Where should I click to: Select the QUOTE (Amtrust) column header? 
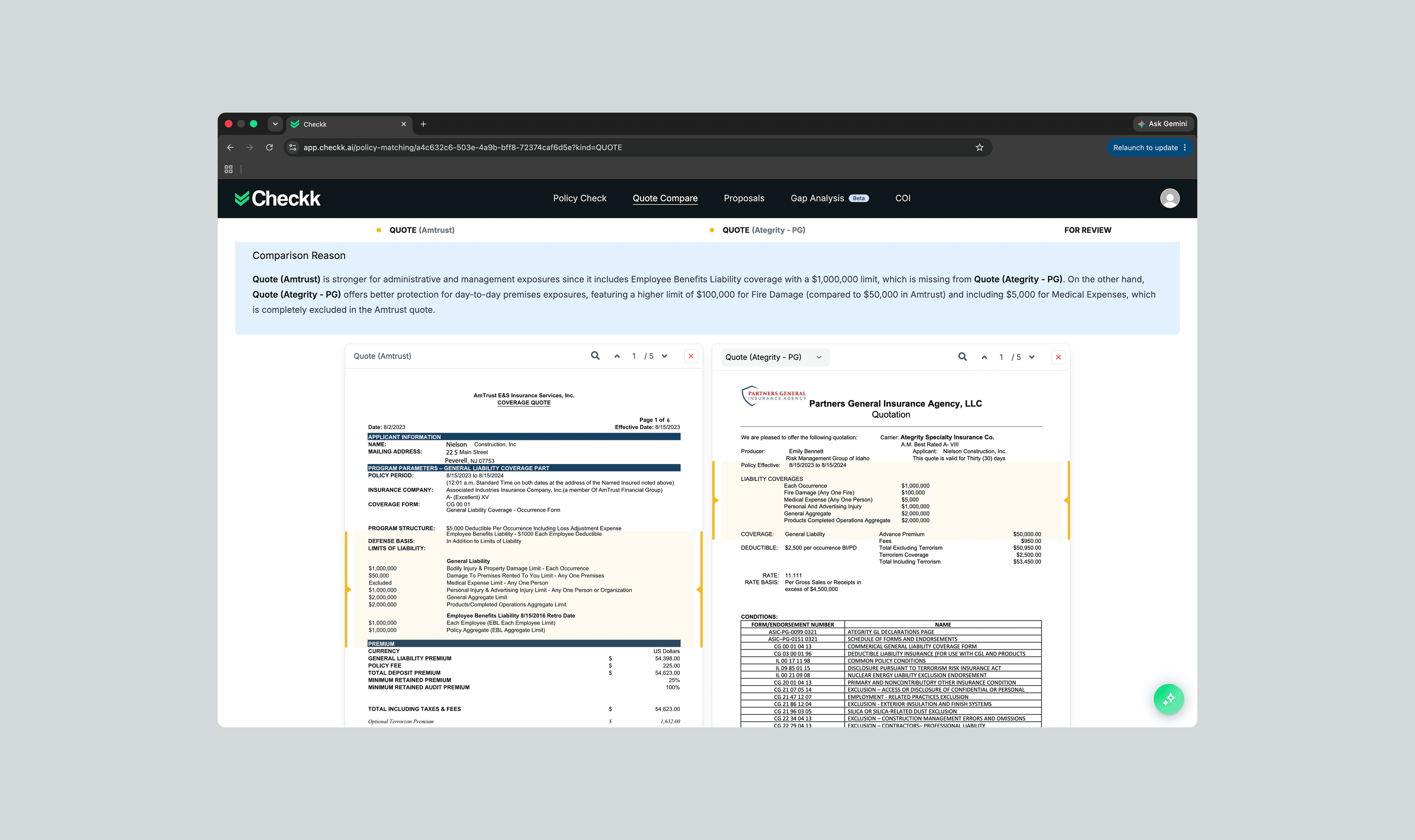pyautogui.click(x=422, y=230)
